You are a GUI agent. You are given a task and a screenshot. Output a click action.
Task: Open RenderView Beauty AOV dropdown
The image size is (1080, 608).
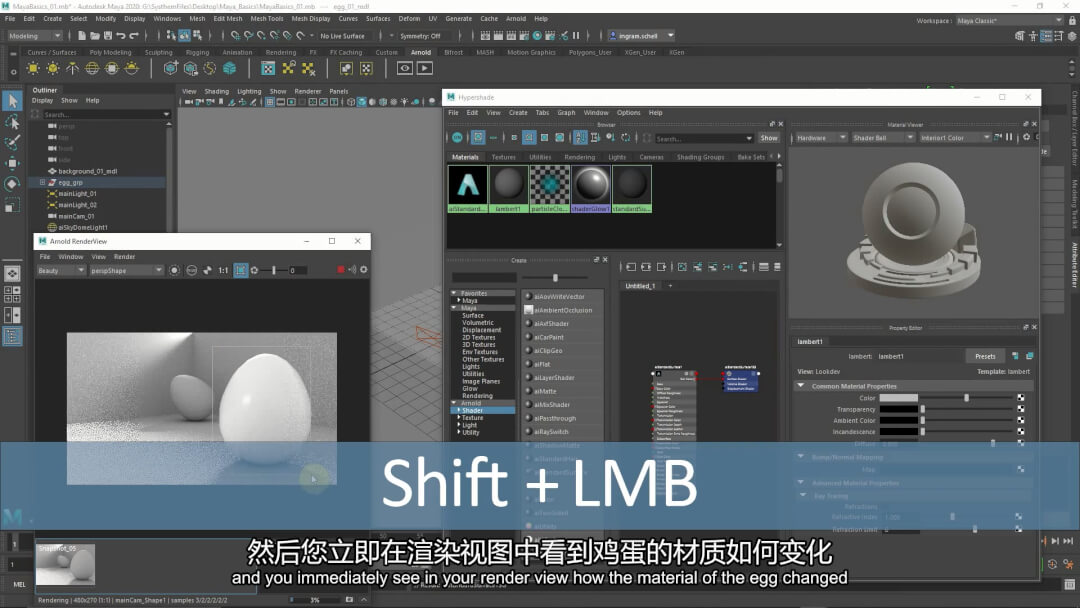[61, 271]
